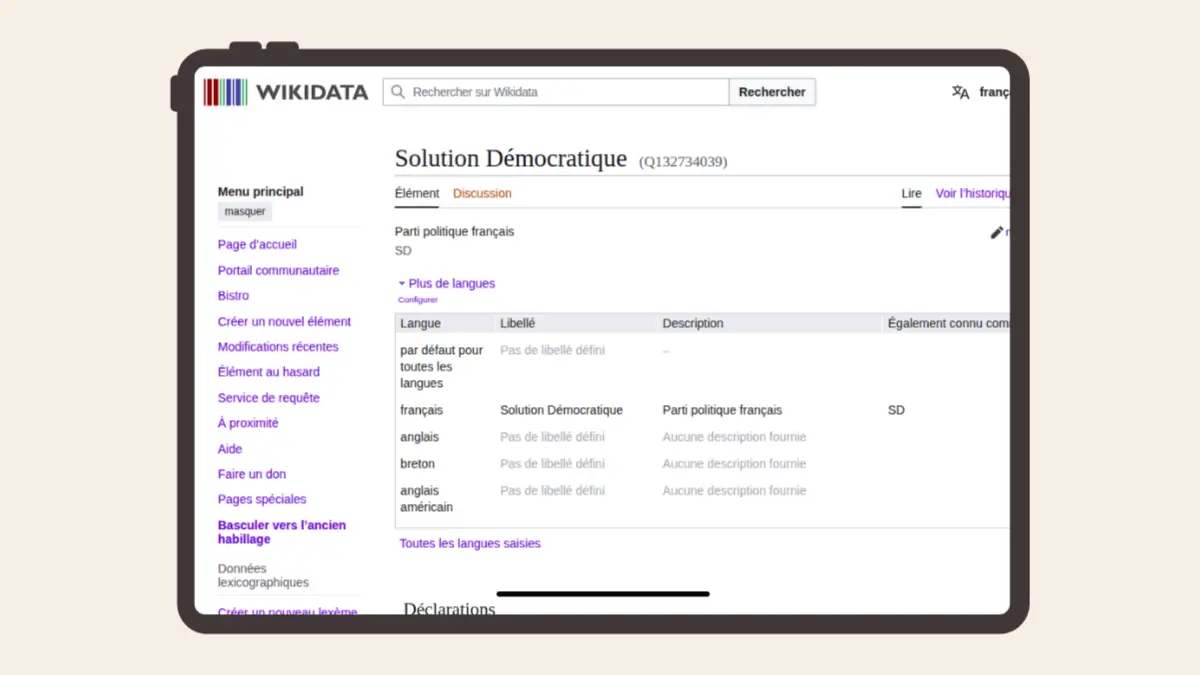Open 'Service de requête'
1200x675 pixels.
click(x=269, y=398)
